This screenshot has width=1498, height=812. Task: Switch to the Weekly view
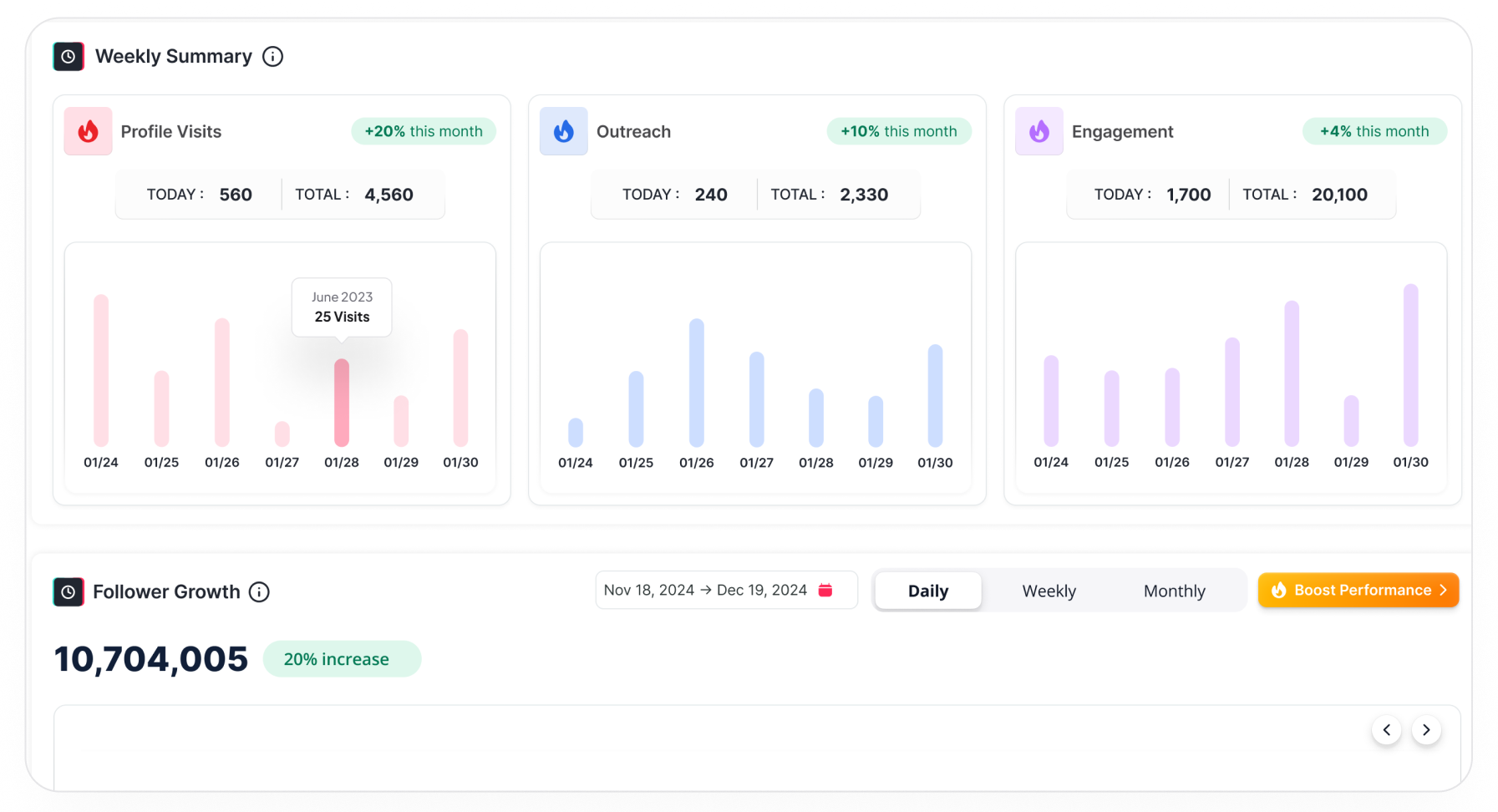tap(1049, 591)
